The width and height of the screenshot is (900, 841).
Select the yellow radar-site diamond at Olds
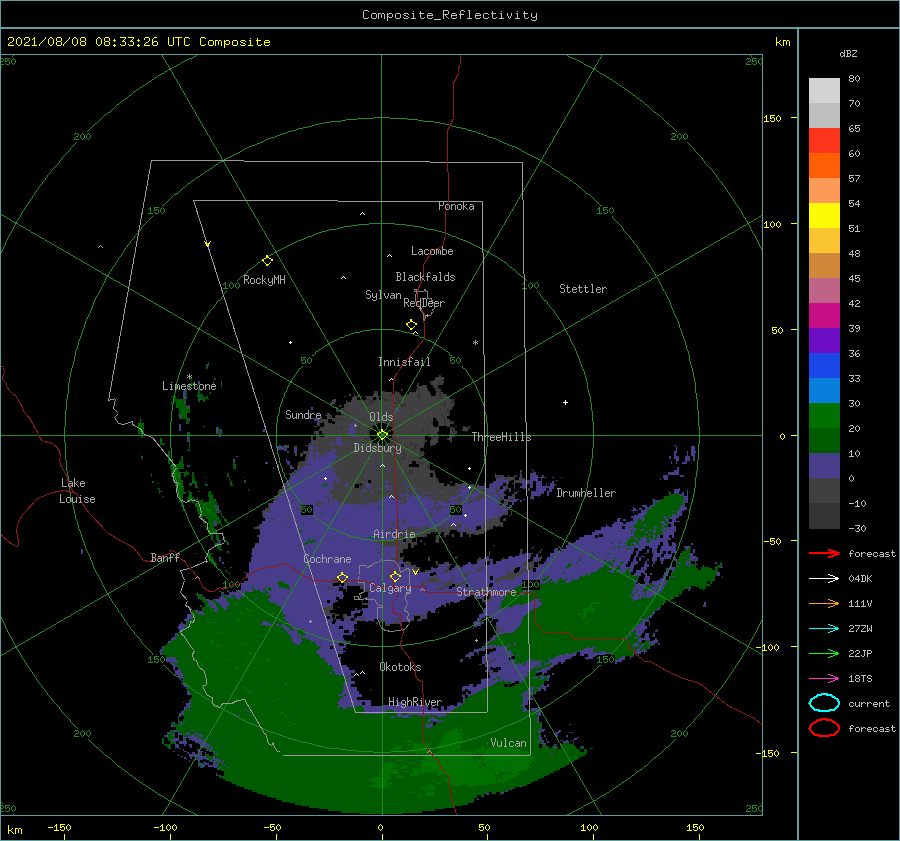382,435
